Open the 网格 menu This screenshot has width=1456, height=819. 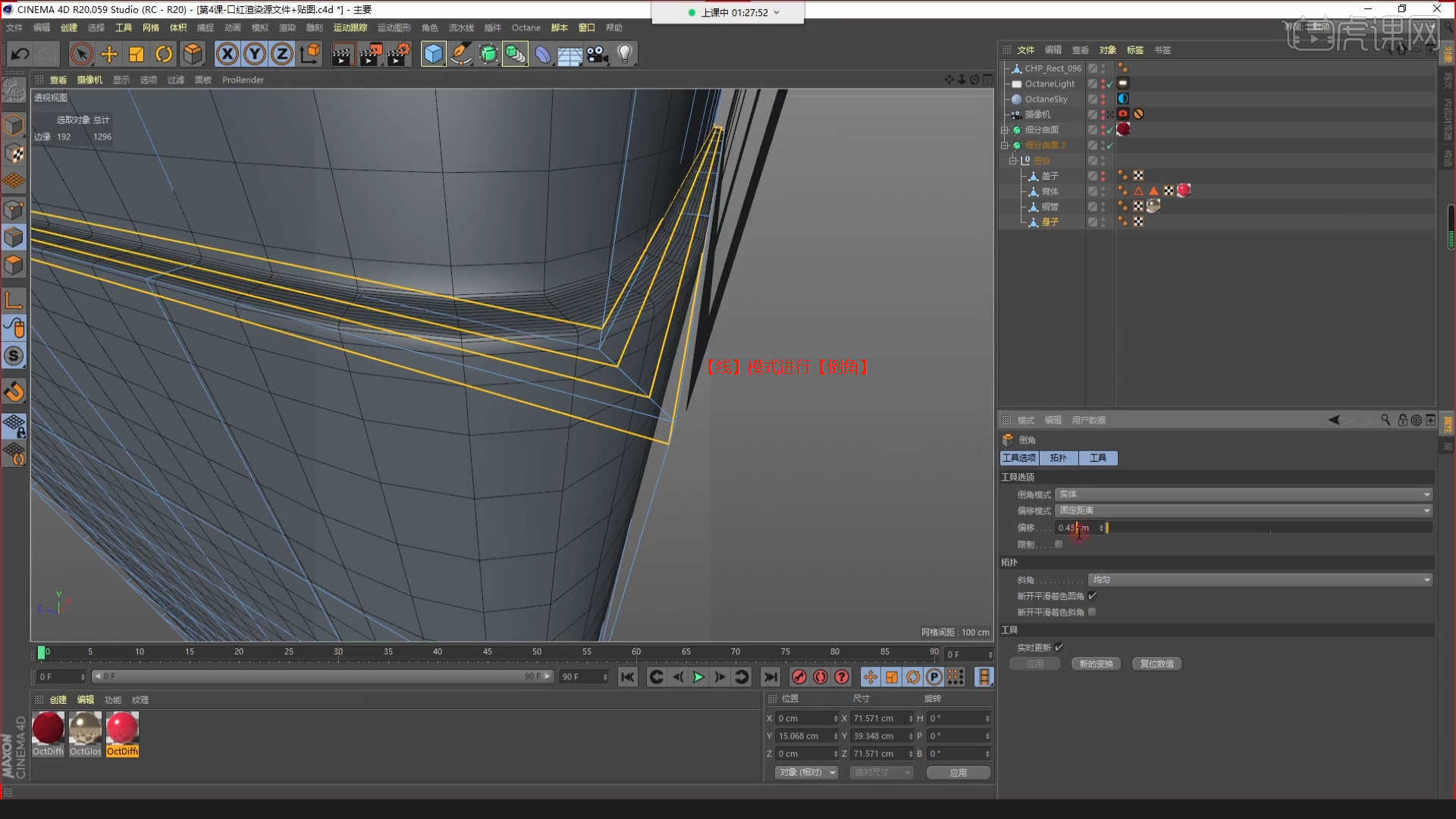point(151,28)
